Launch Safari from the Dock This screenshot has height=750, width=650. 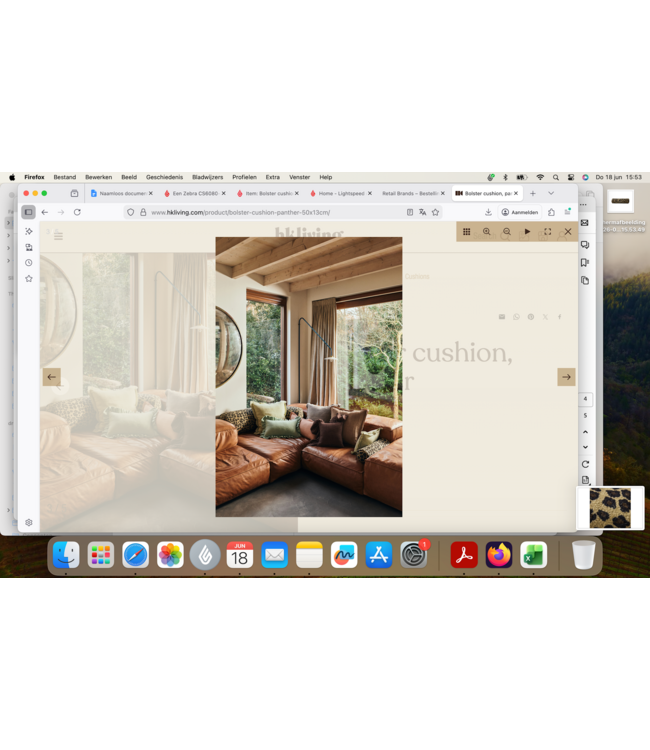coord(135,555)
